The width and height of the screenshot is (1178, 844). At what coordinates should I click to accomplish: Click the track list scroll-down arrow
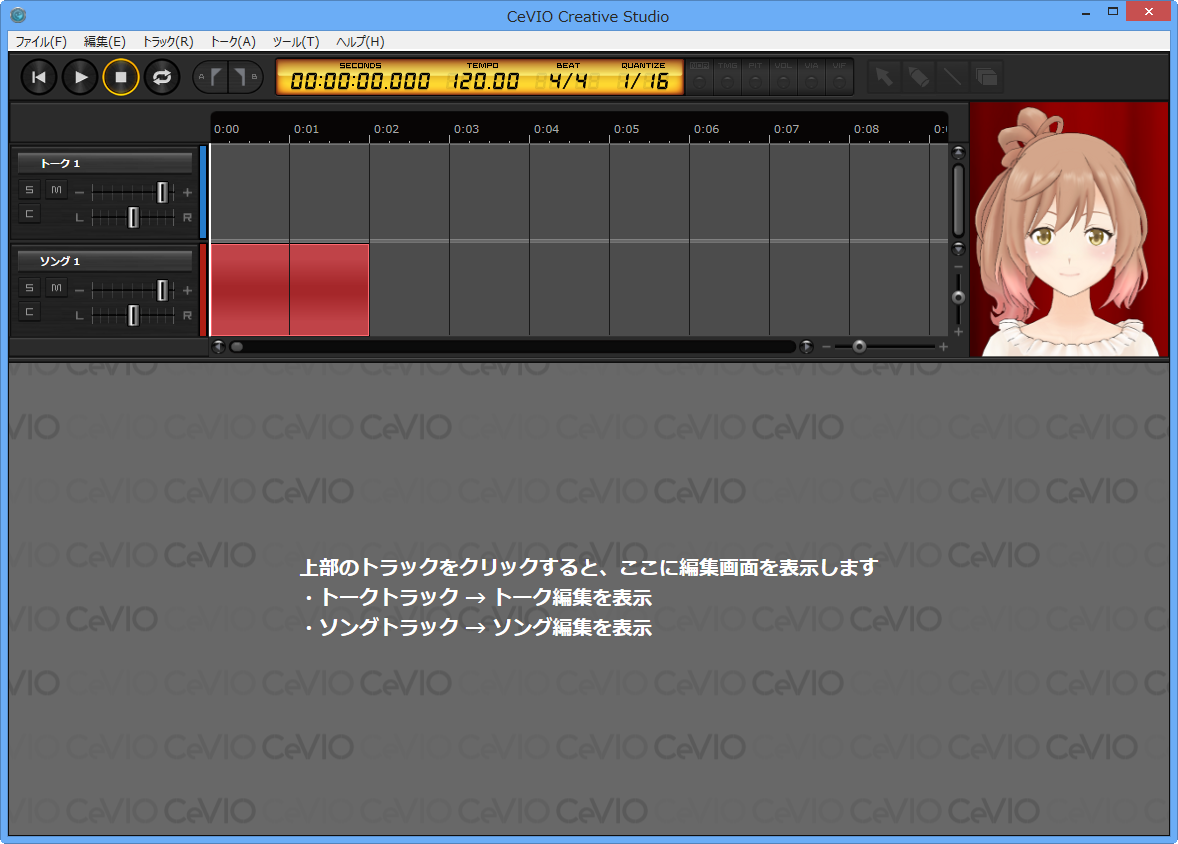(958, 248)
